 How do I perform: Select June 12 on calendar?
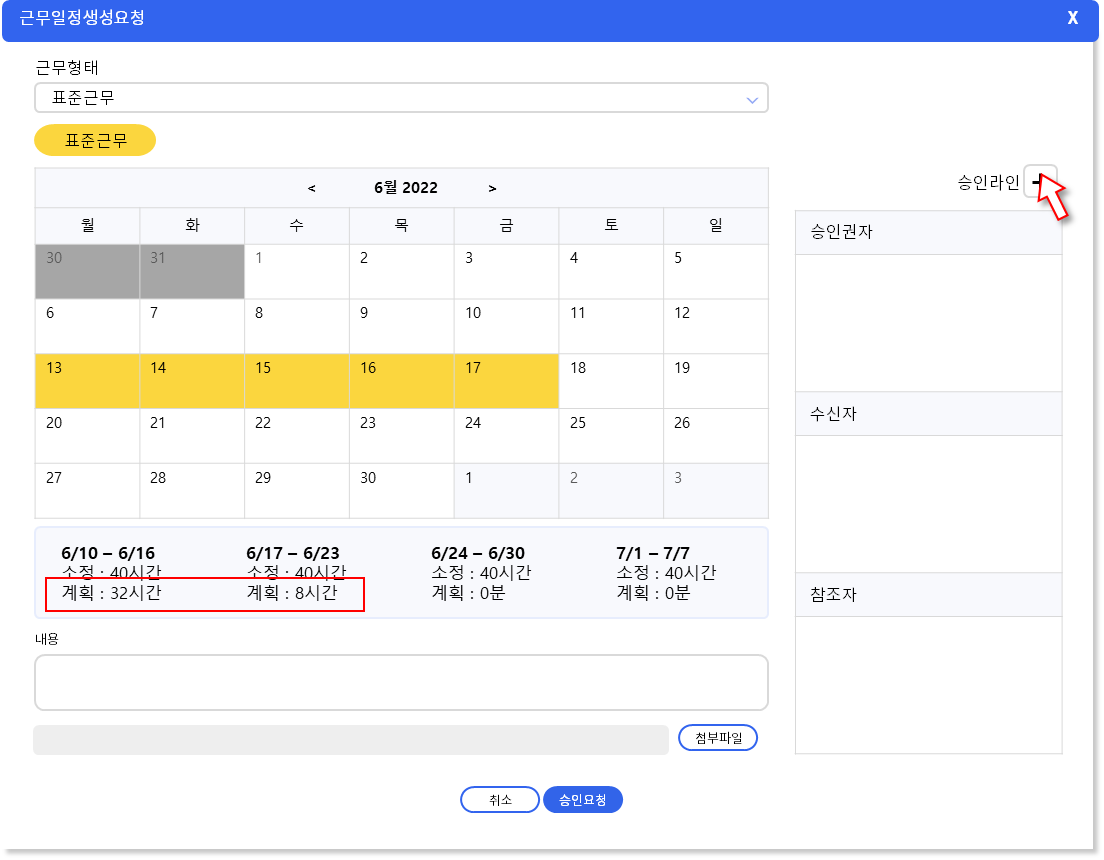(716, 326)
